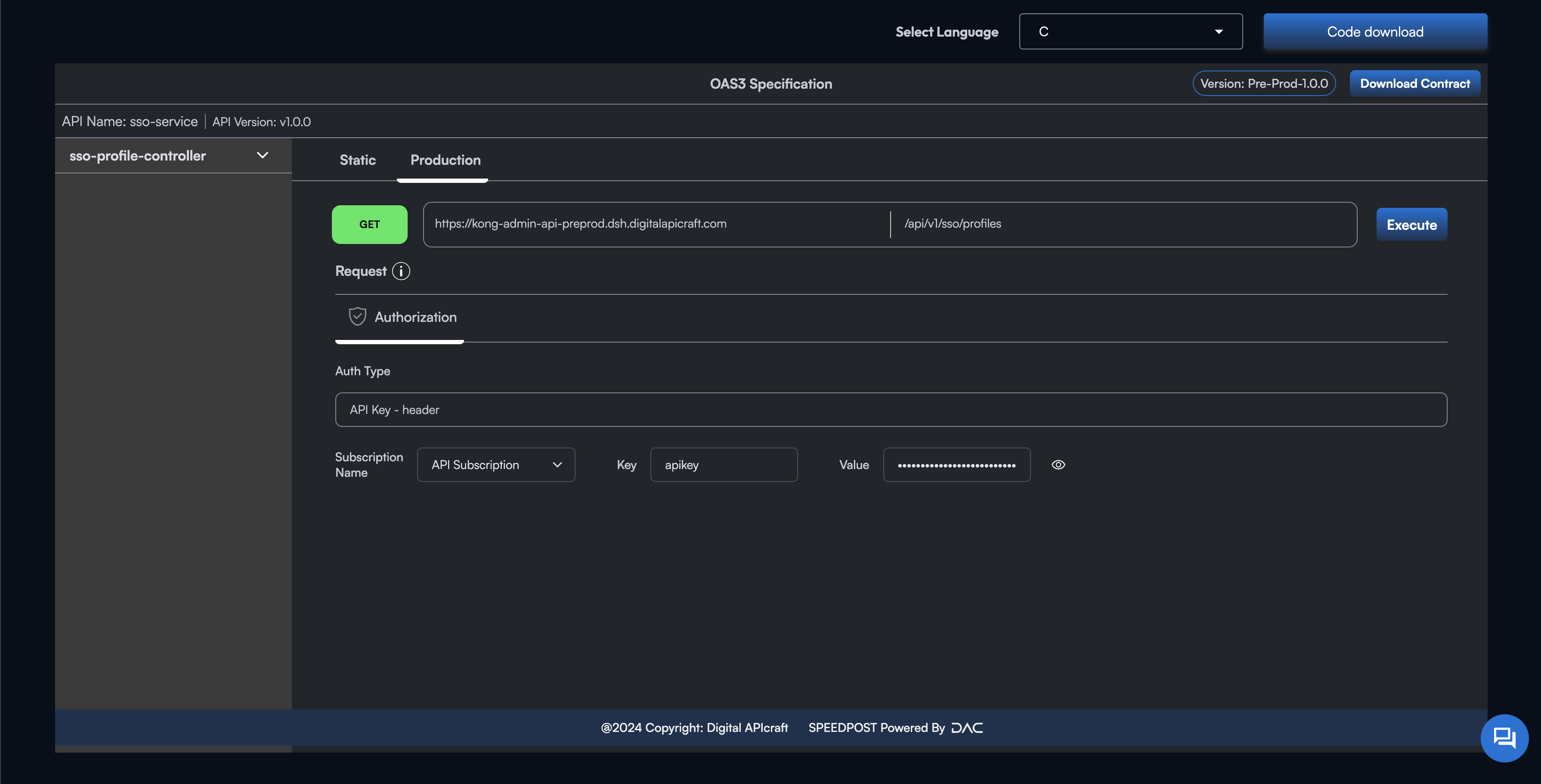Click the DAC logo in footer
This screenshot has height=784, width=1541.
(967, 728)
